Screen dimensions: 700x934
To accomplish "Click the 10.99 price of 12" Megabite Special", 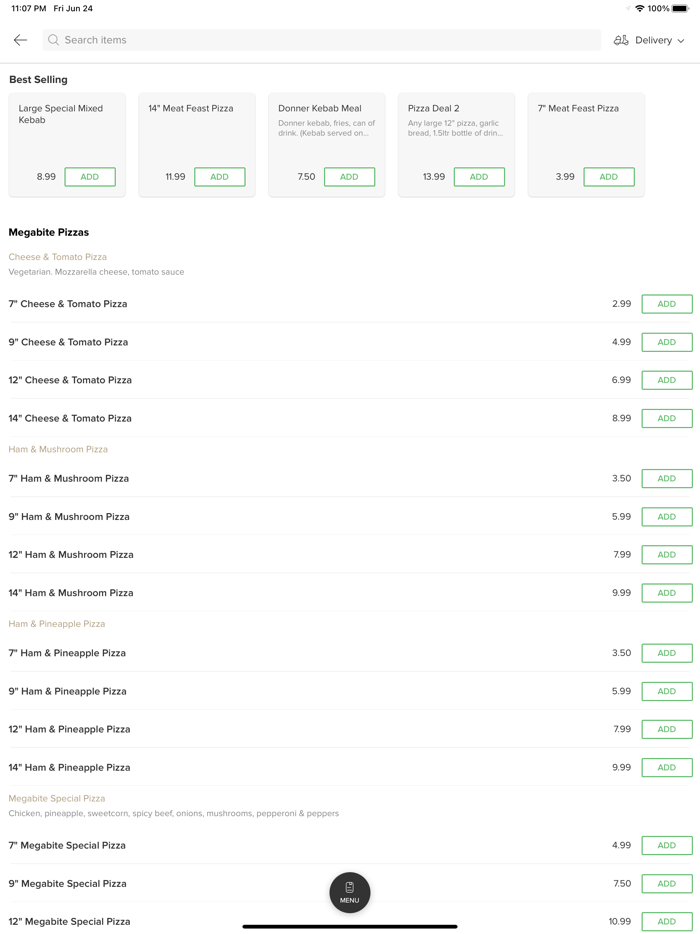I will tap(620, 921).
